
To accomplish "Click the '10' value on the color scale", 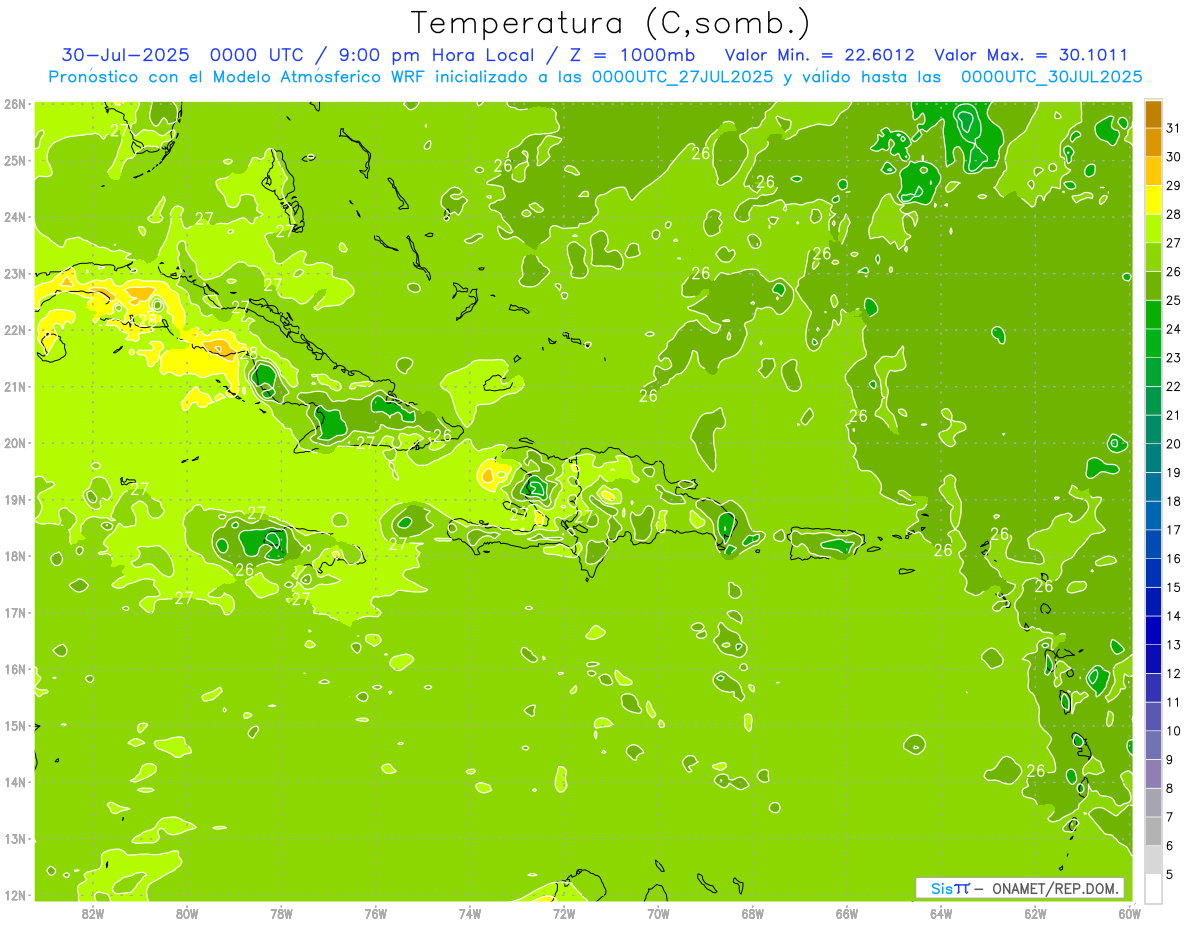I will [1174, 731].
